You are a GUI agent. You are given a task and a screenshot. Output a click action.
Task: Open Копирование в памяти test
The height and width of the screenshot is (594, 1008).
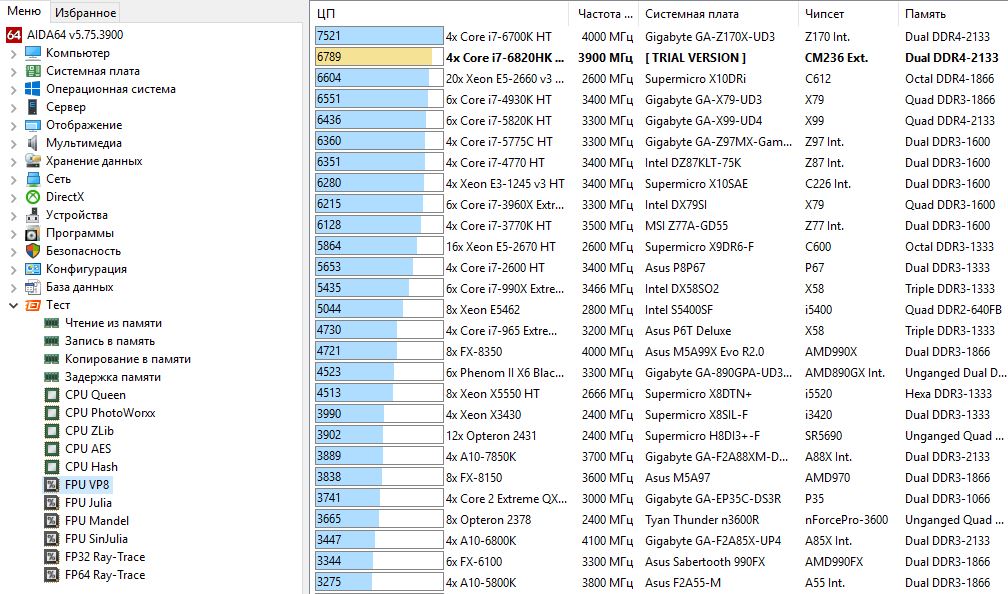128,359
